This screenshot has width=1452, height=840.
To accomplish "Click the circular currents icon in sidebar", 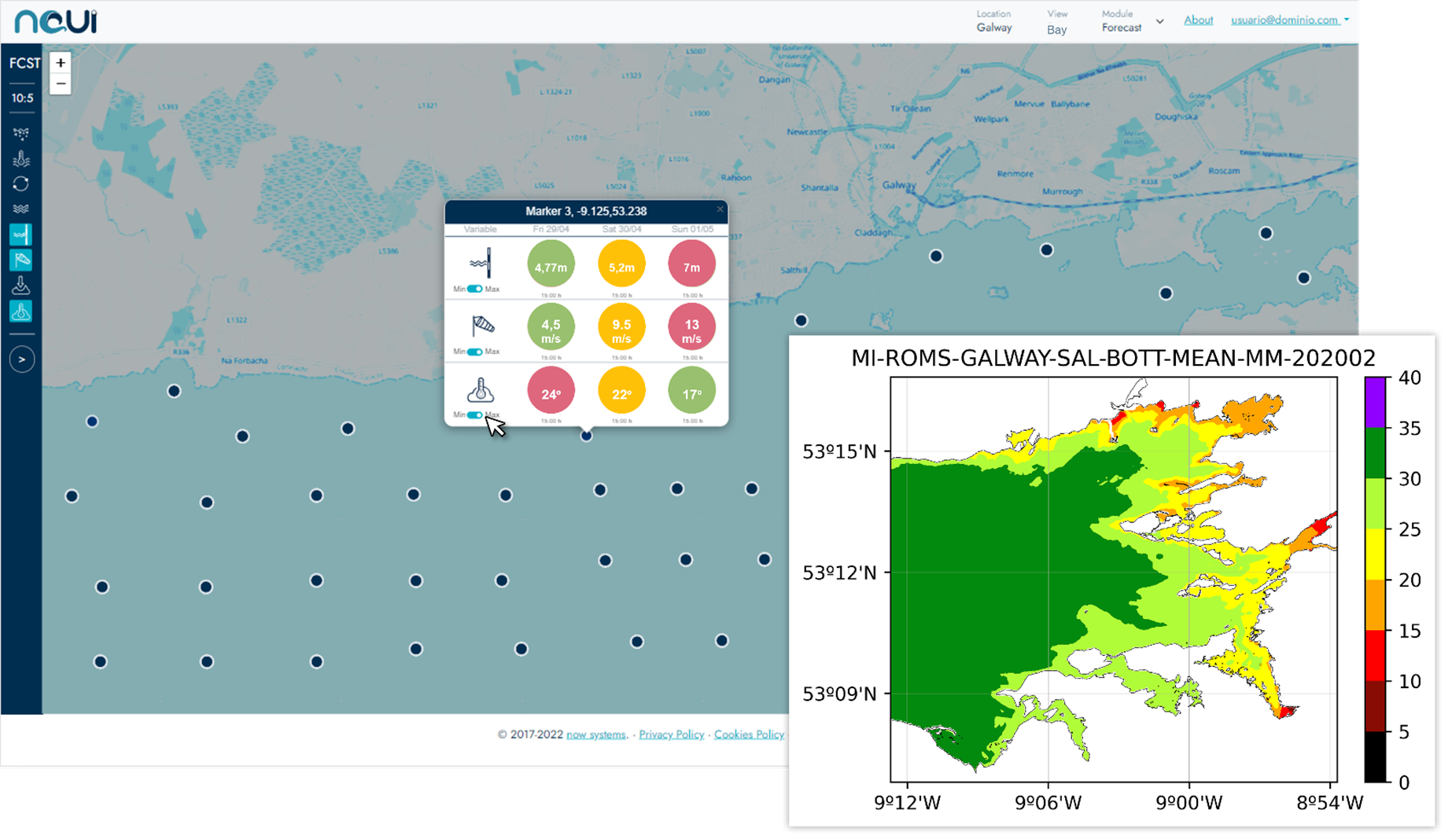I will point(21,184).
